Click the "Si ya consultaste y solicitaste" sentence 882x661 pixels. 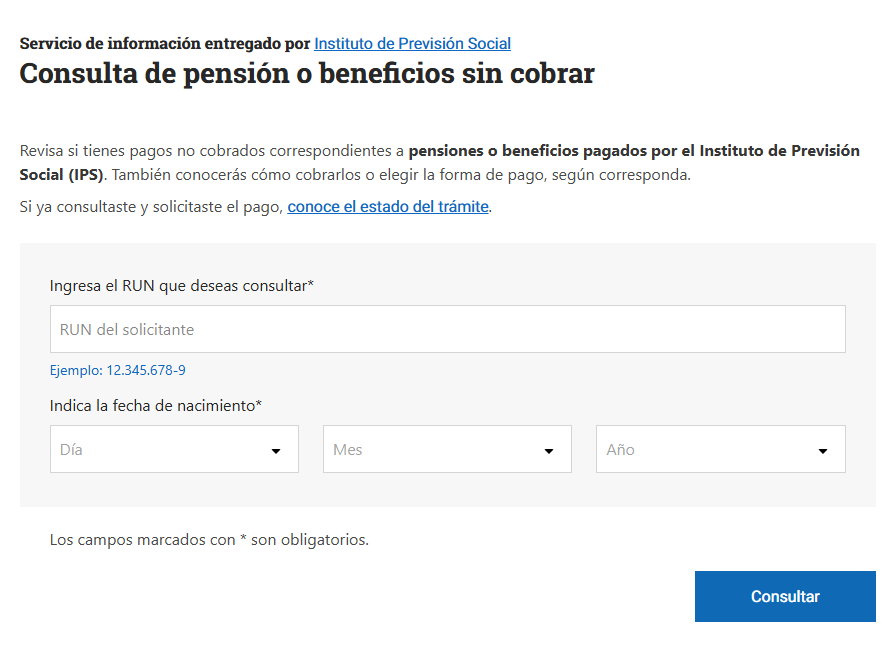(x=152, y=207)
